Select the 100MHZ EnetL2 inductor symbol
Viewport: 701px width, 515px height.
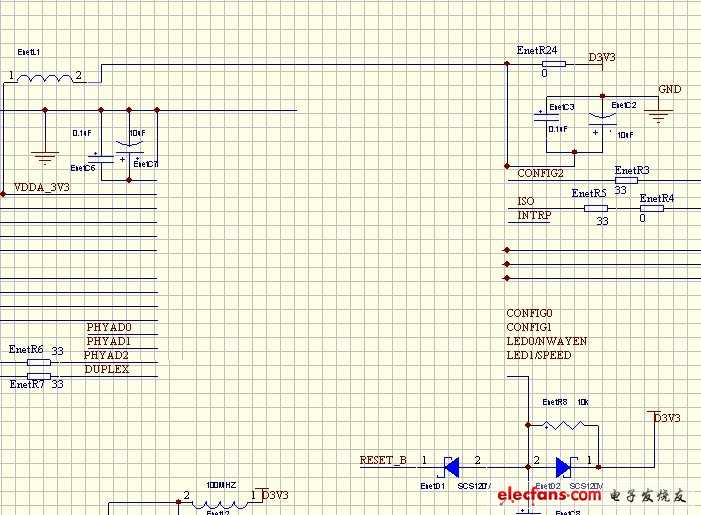(x=220, y=504)
